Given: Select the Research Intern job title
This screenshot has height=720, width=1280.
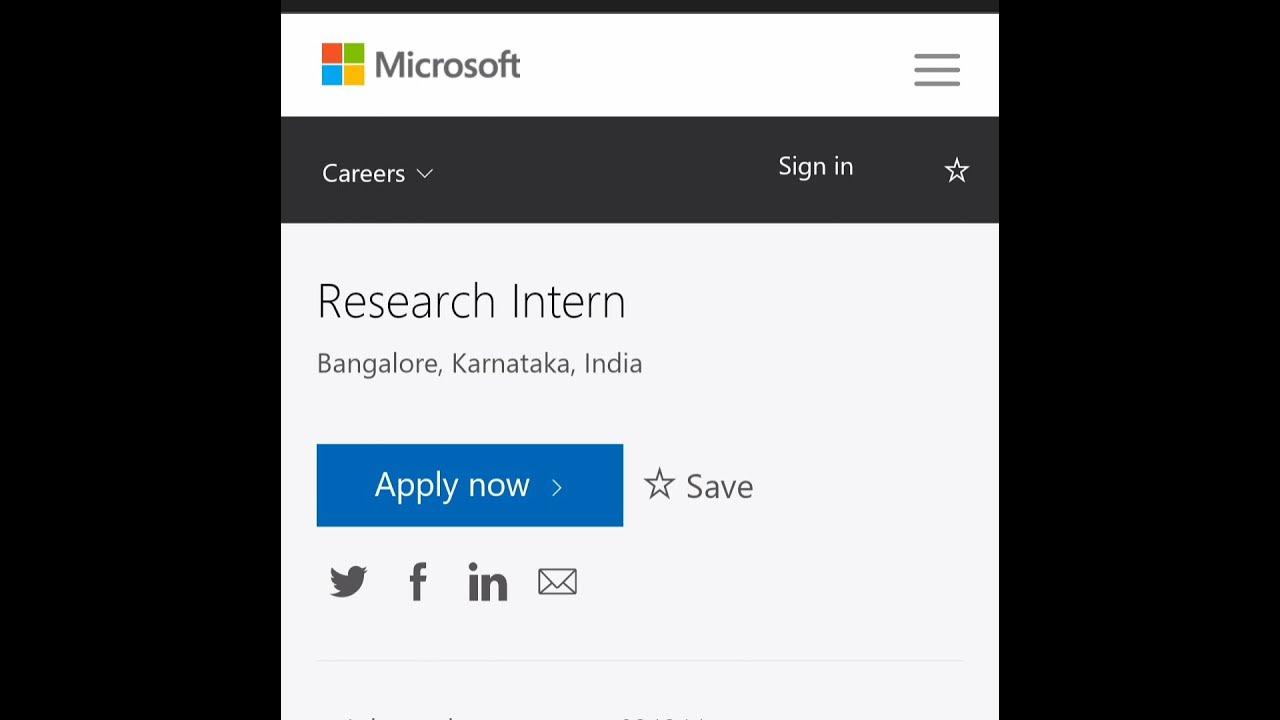Looking at the screenshot, I should [x=471, y=301].
